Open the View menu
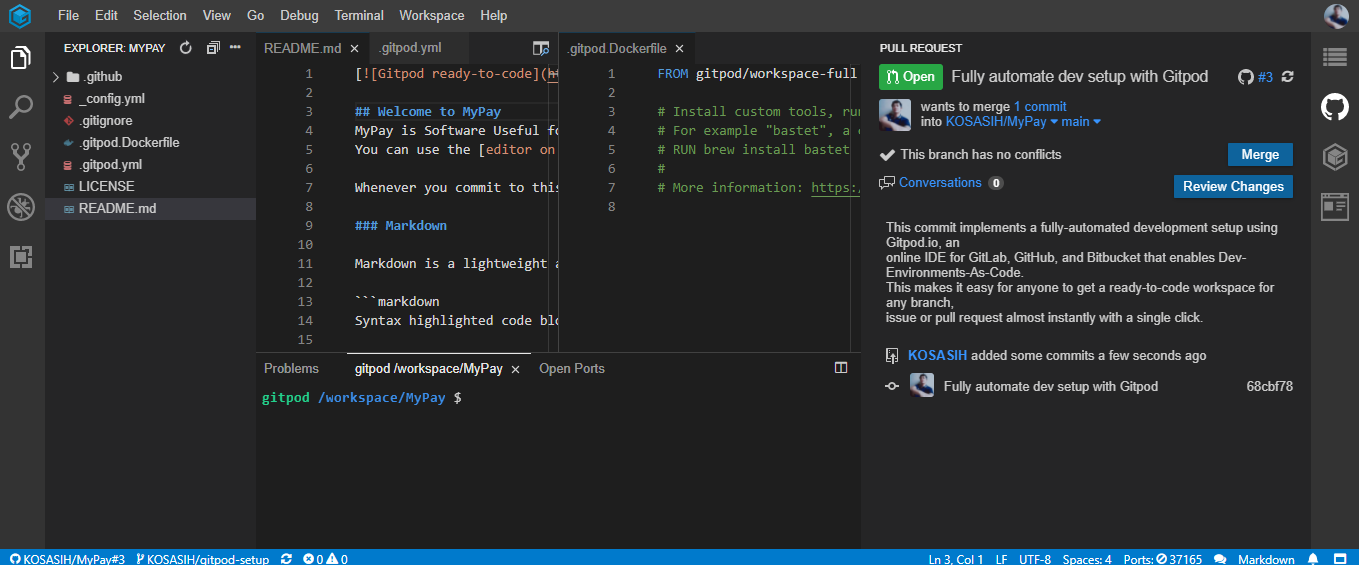 point(216,16)
